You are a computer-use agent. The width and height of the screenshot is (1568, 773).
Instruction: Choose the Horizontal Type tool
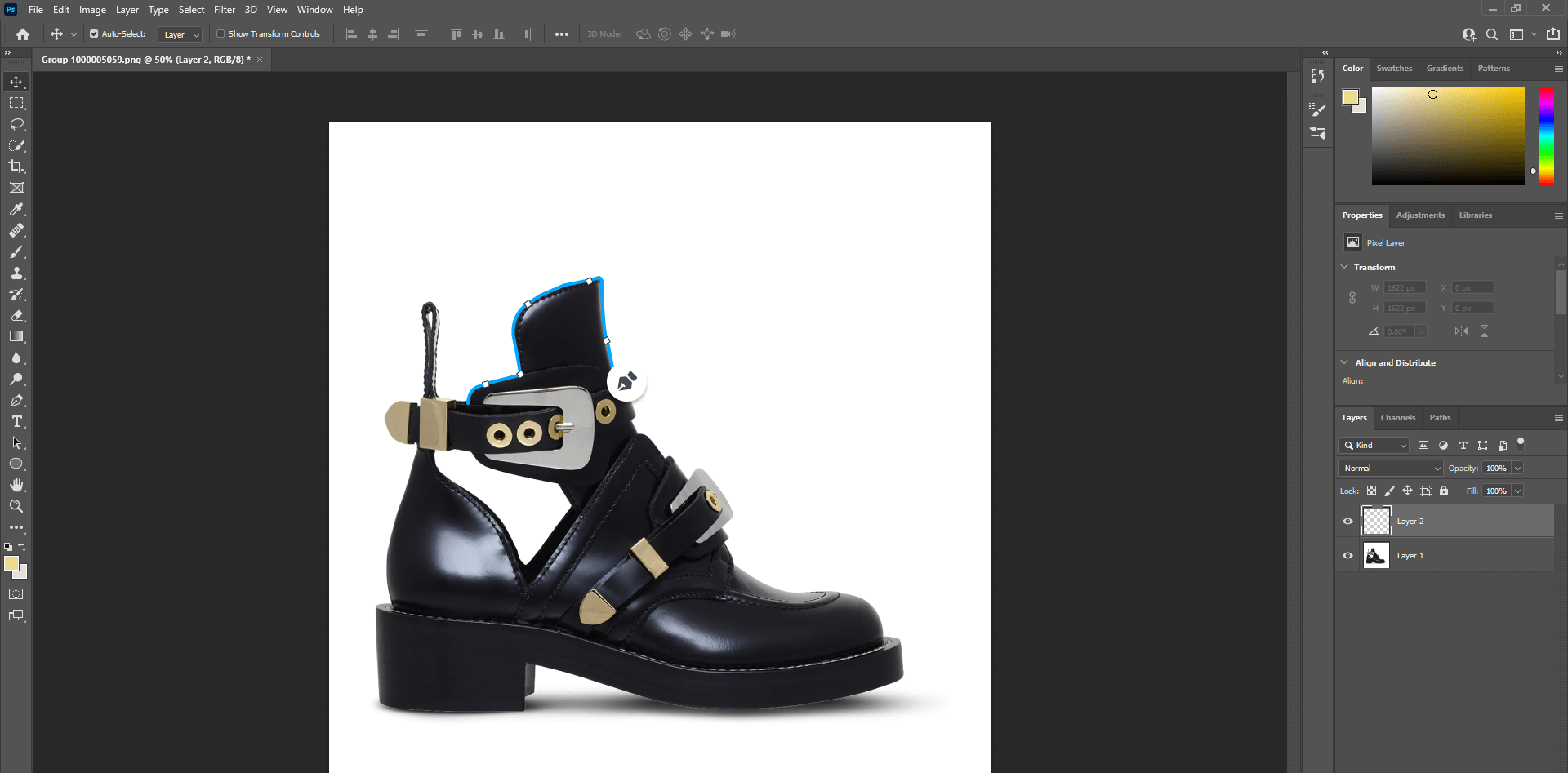(x=16, y=421)
